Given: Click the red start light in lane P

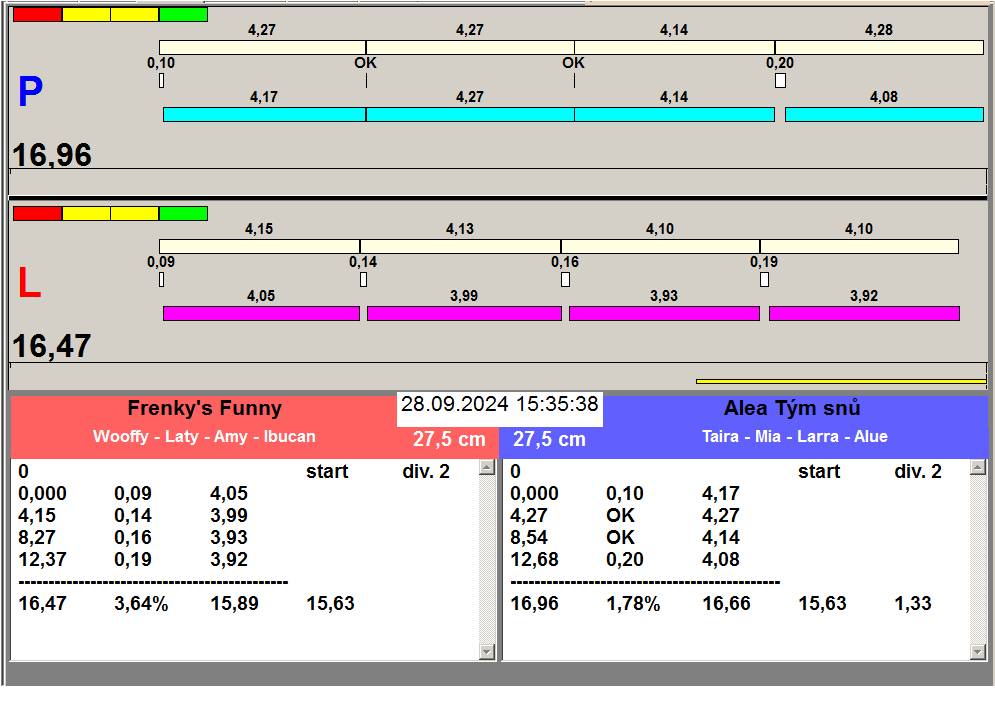Looking at the screenshot, I should 37,15.
